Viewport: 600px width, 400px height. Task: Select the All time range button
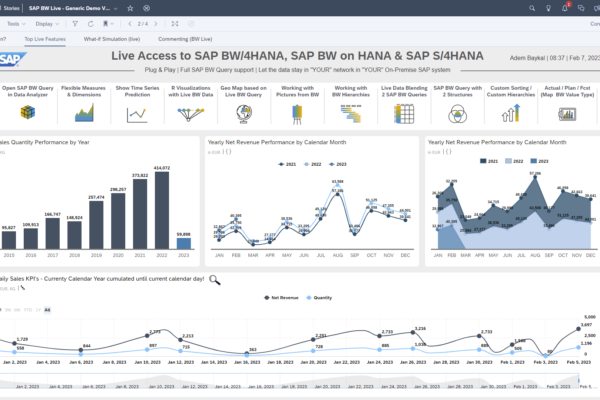47,310
